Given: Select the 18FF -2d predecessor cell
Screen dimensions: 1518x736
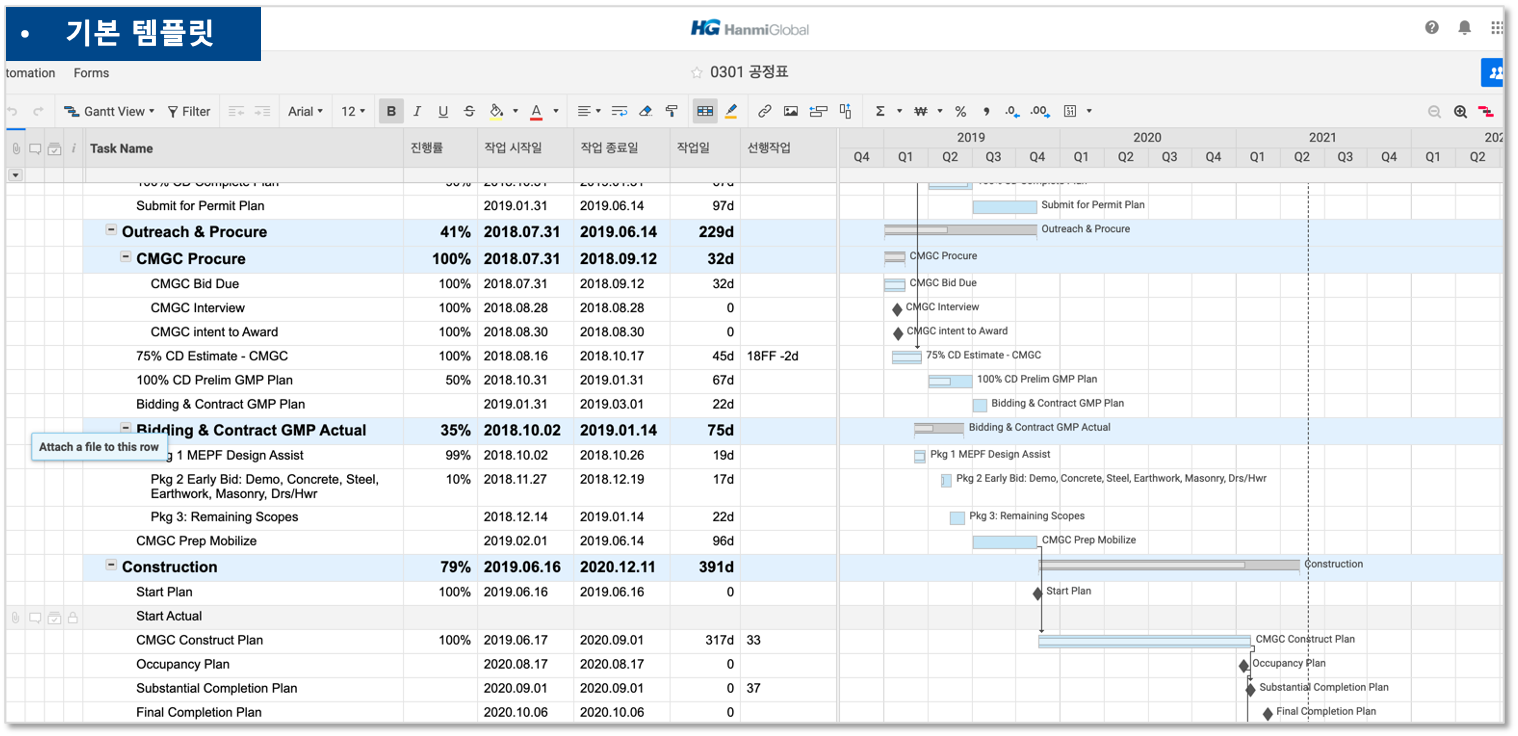Looking at the screenshot, I should click(x=788, y=356).
